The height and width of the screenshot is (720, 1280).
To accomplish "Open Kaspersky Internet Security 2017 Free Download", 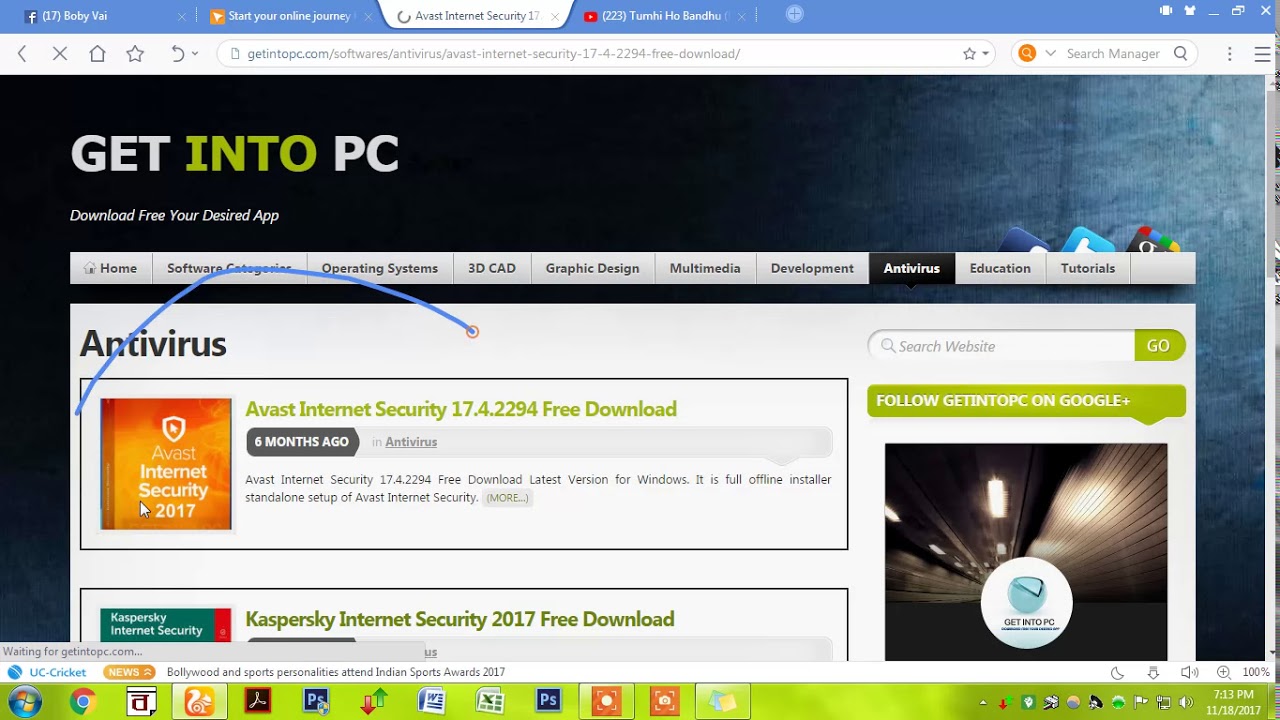I will pyautogui.click(x=460, y=619).
